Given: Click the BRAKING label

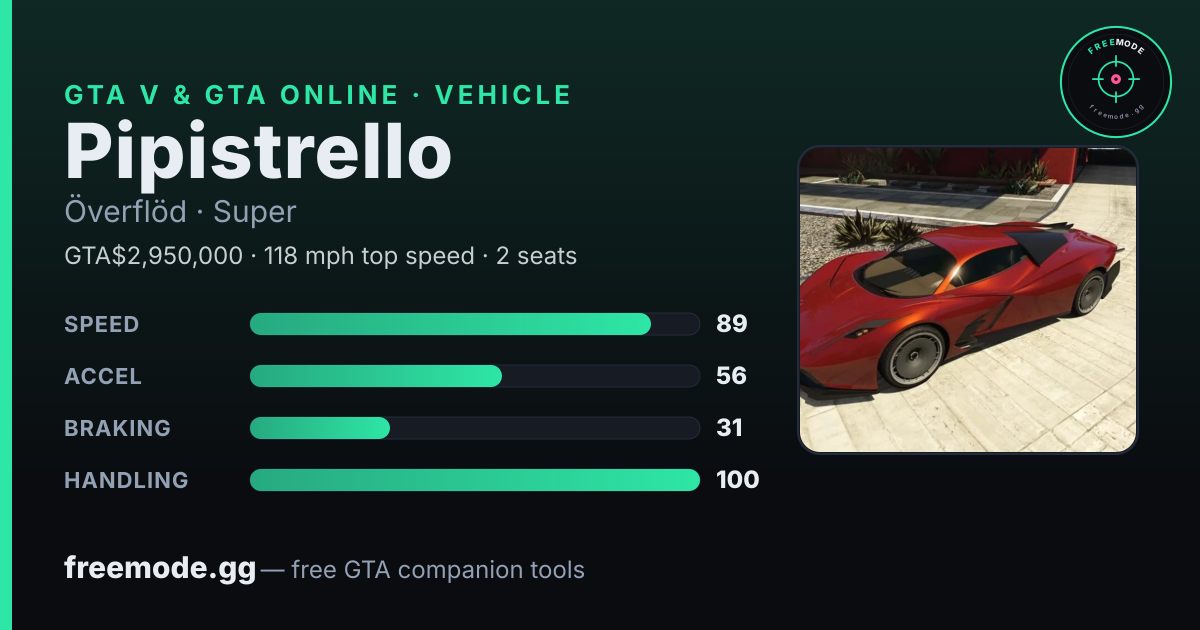Looking at the screenshot, I should tap(117, 428).
